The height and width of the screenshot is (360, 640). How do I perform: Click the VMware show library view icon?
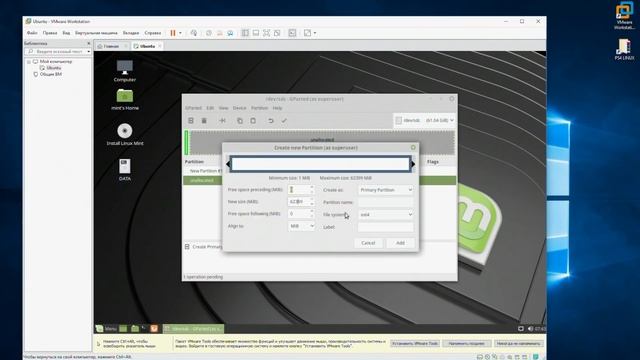tap(245, 33)
